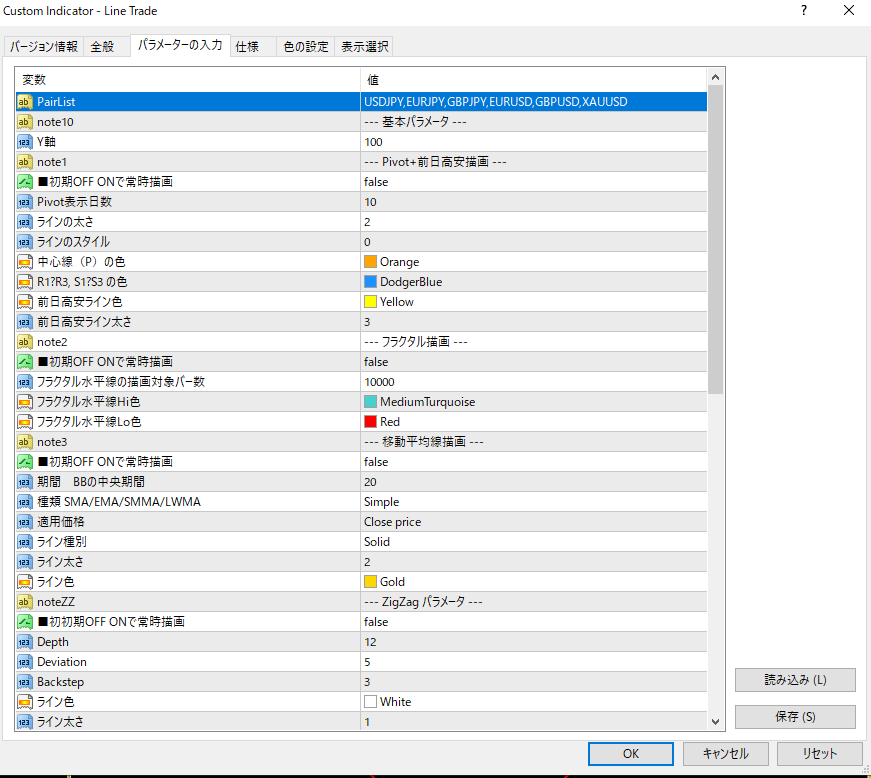Click the Yellow swatch for 前日高安ライン色
The width and height of the screenshot is (871, 778).
coord(371,302)
